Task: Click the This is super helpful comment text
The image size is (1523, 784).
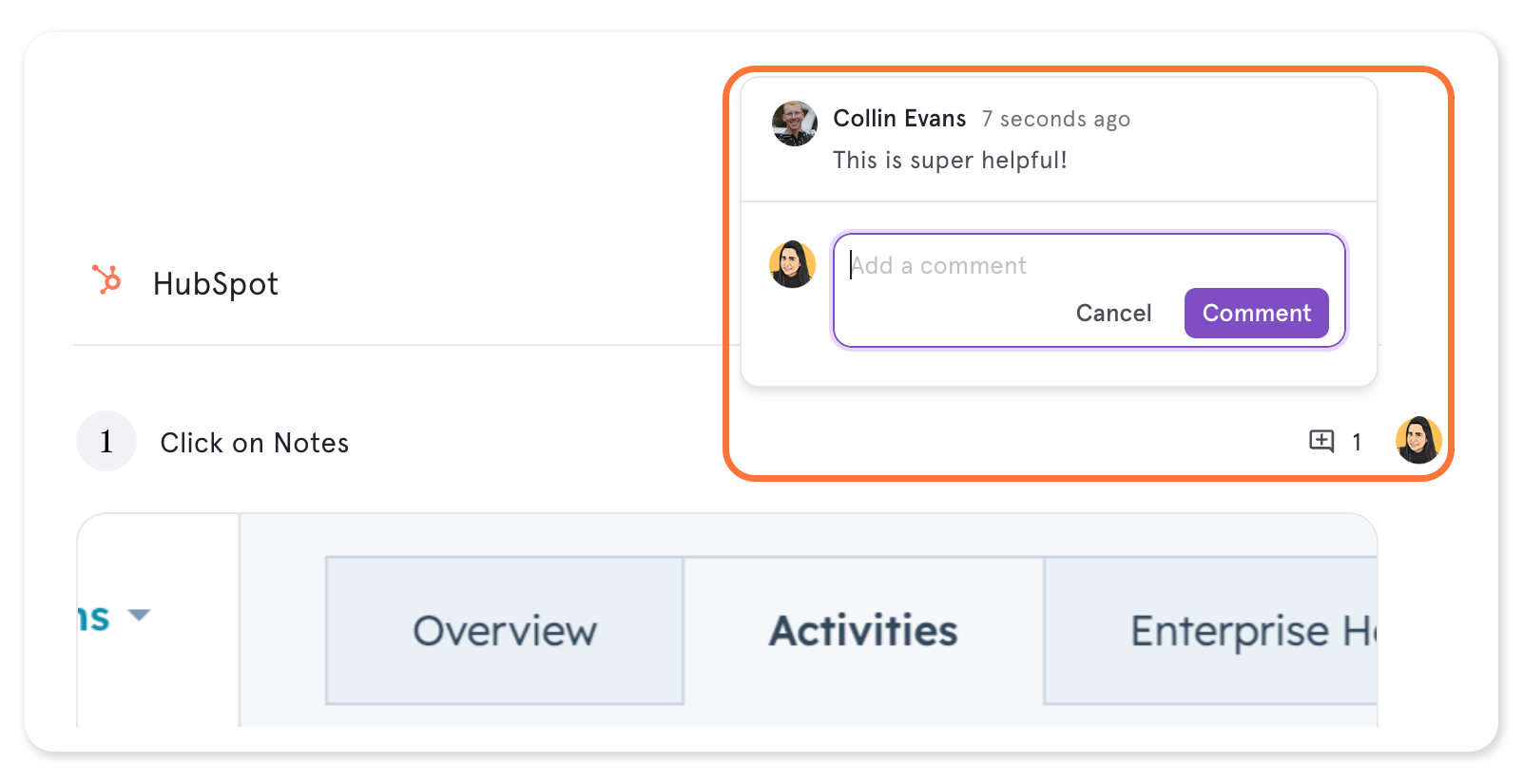Action: (x=950, y=160)
